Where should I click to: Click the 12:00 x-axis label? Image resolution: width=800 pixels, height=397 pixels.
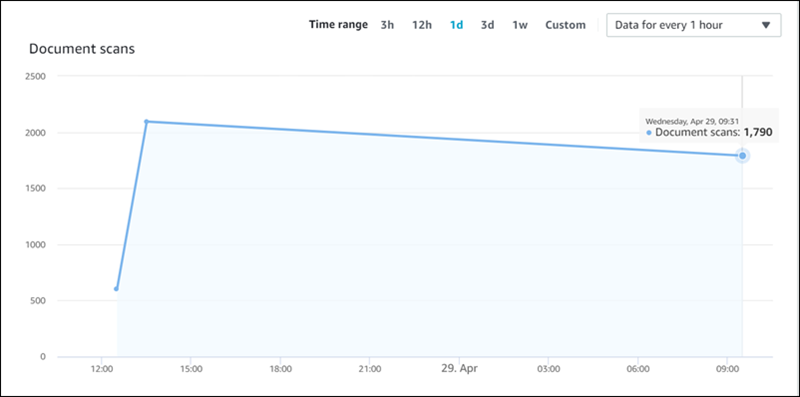click(102, 368)
